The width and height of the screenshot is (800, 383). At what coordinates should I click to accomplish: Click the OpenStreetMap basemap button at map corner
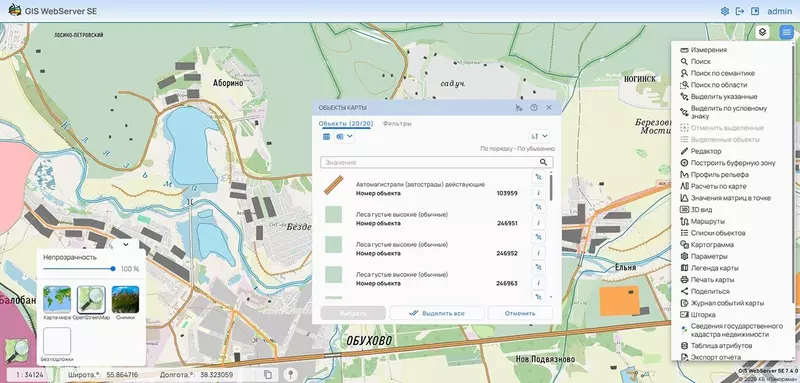[x=17, y=351]
